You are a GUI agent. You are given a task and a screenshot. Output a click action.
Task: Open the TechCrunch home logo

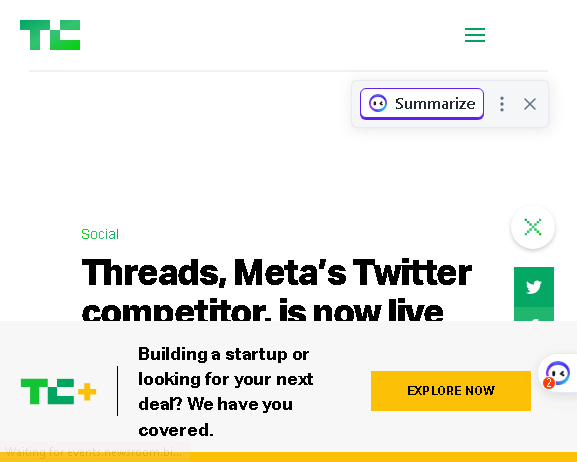50,35
